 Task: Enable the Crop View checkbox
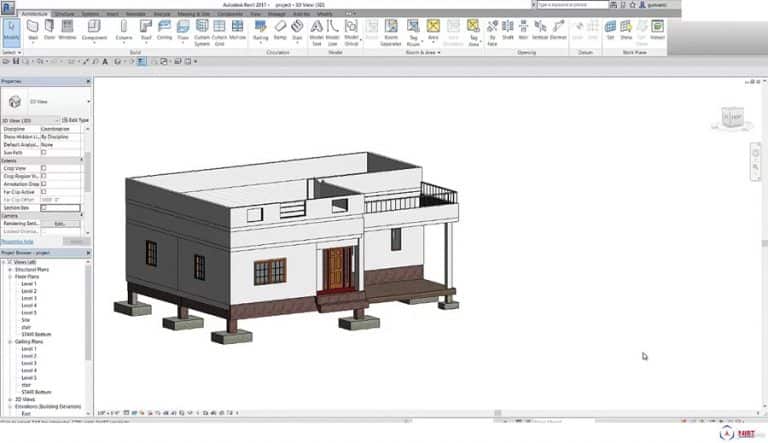coord(43,168)
